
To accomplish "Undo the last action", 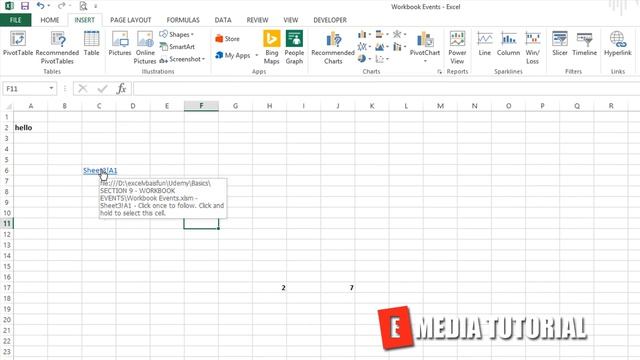I will (x=40, y=6).
